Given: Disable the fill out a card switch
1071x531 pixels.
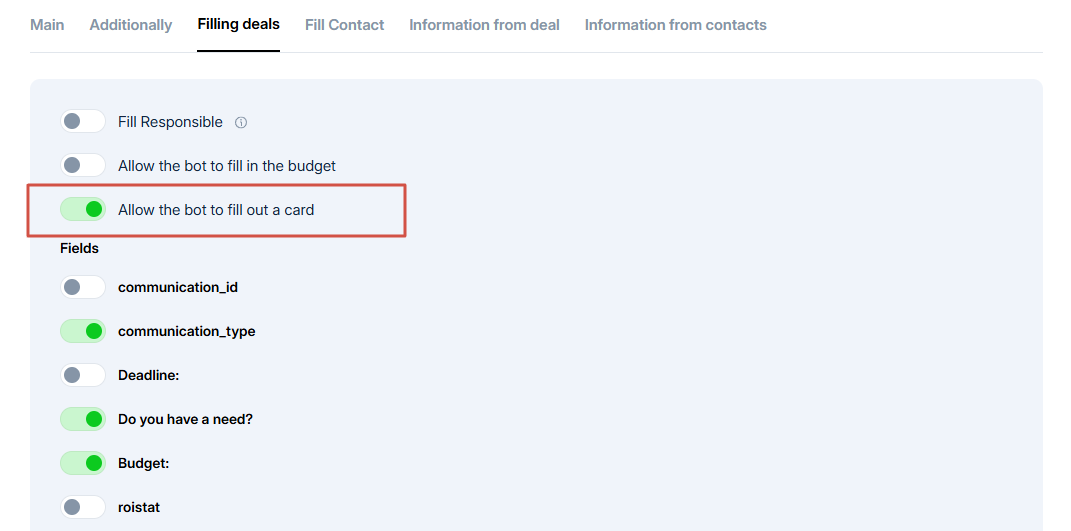Looking at the screenshot, I should [83, 210].
